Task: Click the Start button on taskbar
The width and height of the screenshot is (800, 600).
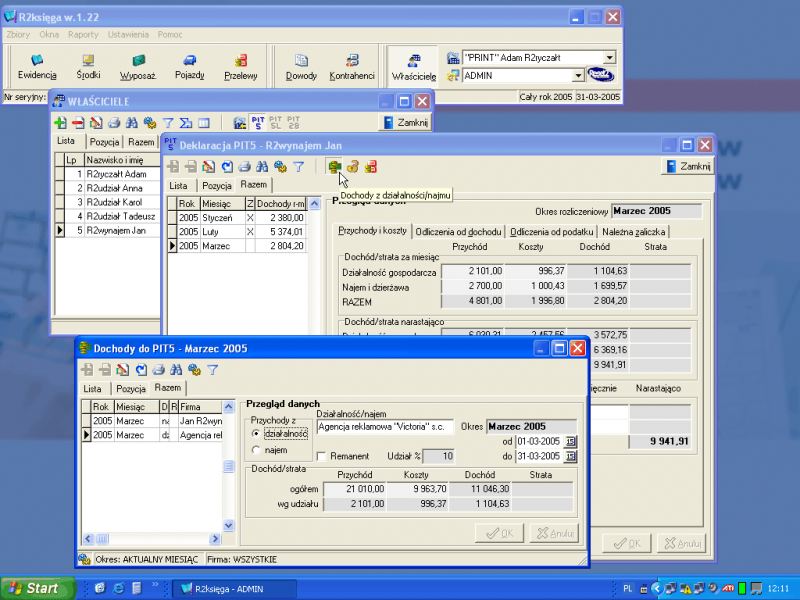Action: pos(37,588)
